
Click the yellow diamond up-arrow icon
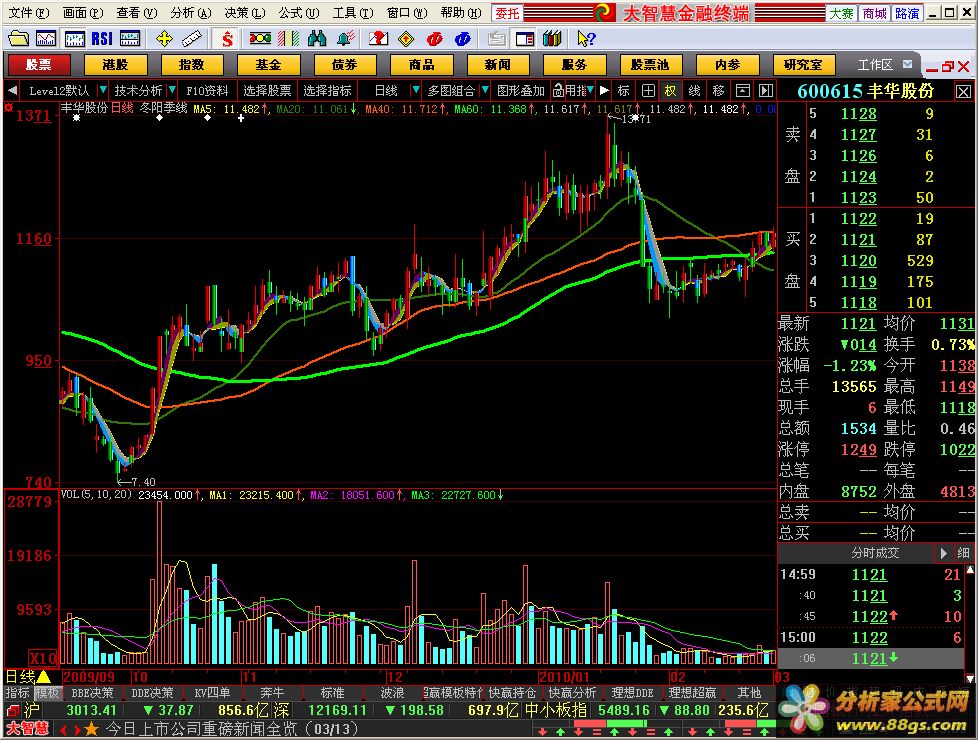pyautogui.click(x=406, y=39)
